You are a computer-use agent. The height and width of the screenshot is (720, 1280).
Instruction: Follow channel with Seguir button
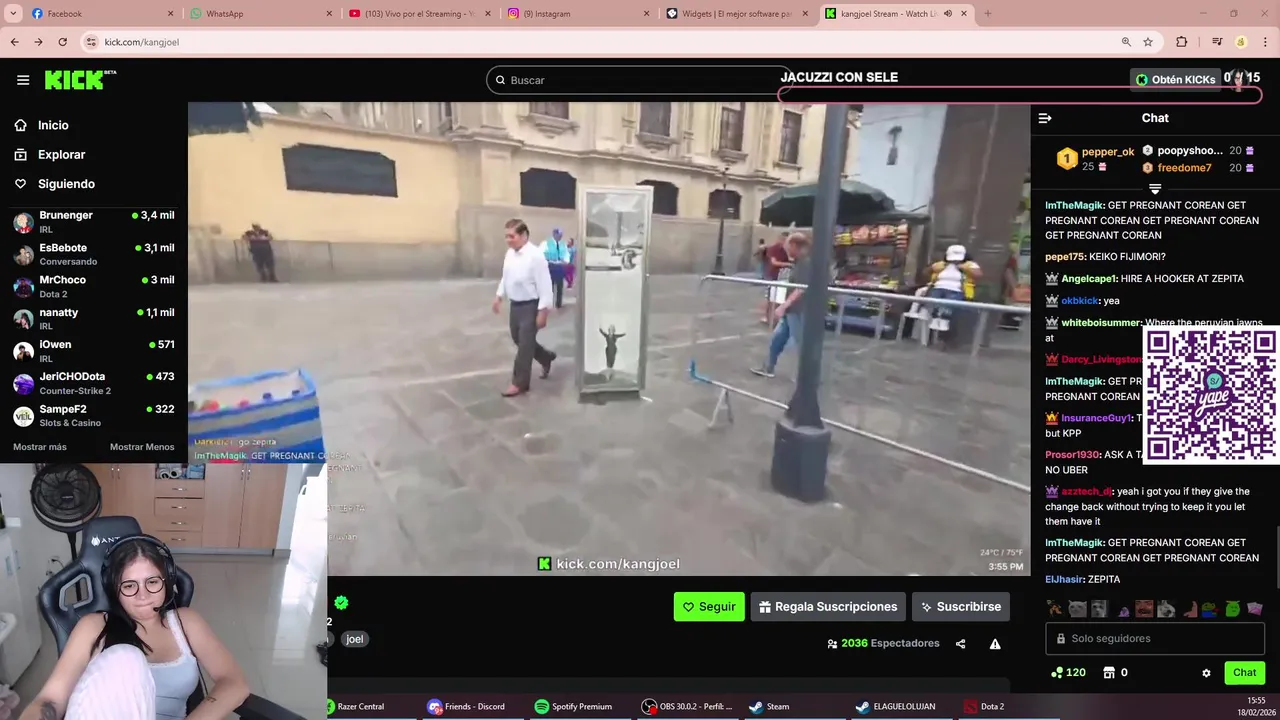709,607
